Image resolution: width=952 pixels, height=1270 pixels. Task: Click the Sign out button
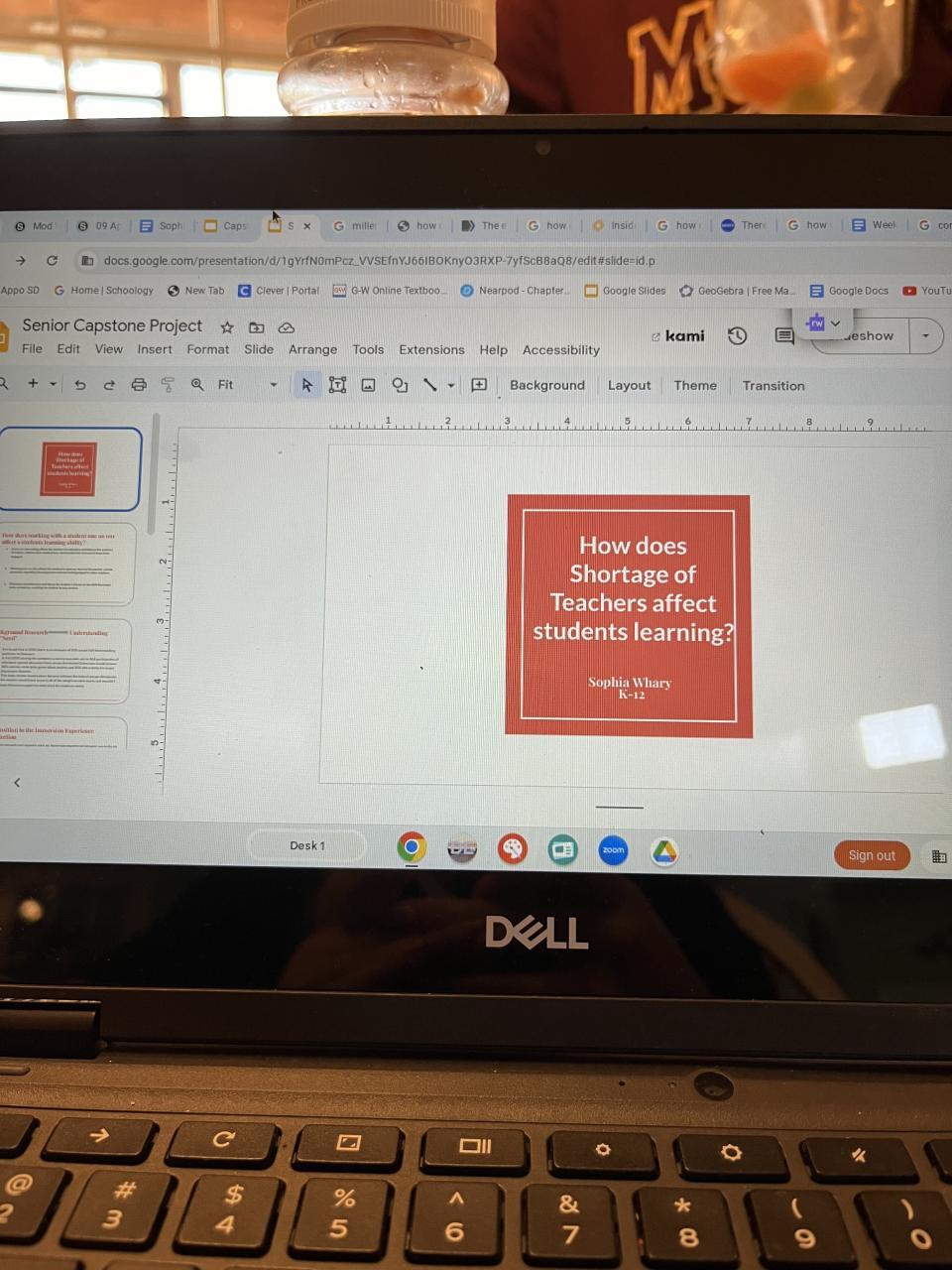pos(872,855)
